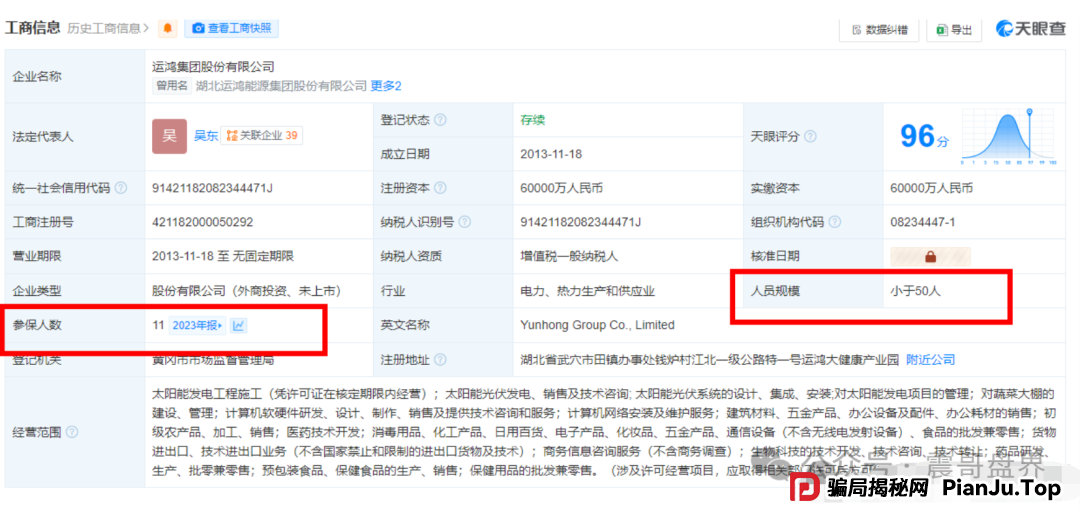
Task: Click the trend chart icon beside 2023年报
Action: 239,325
